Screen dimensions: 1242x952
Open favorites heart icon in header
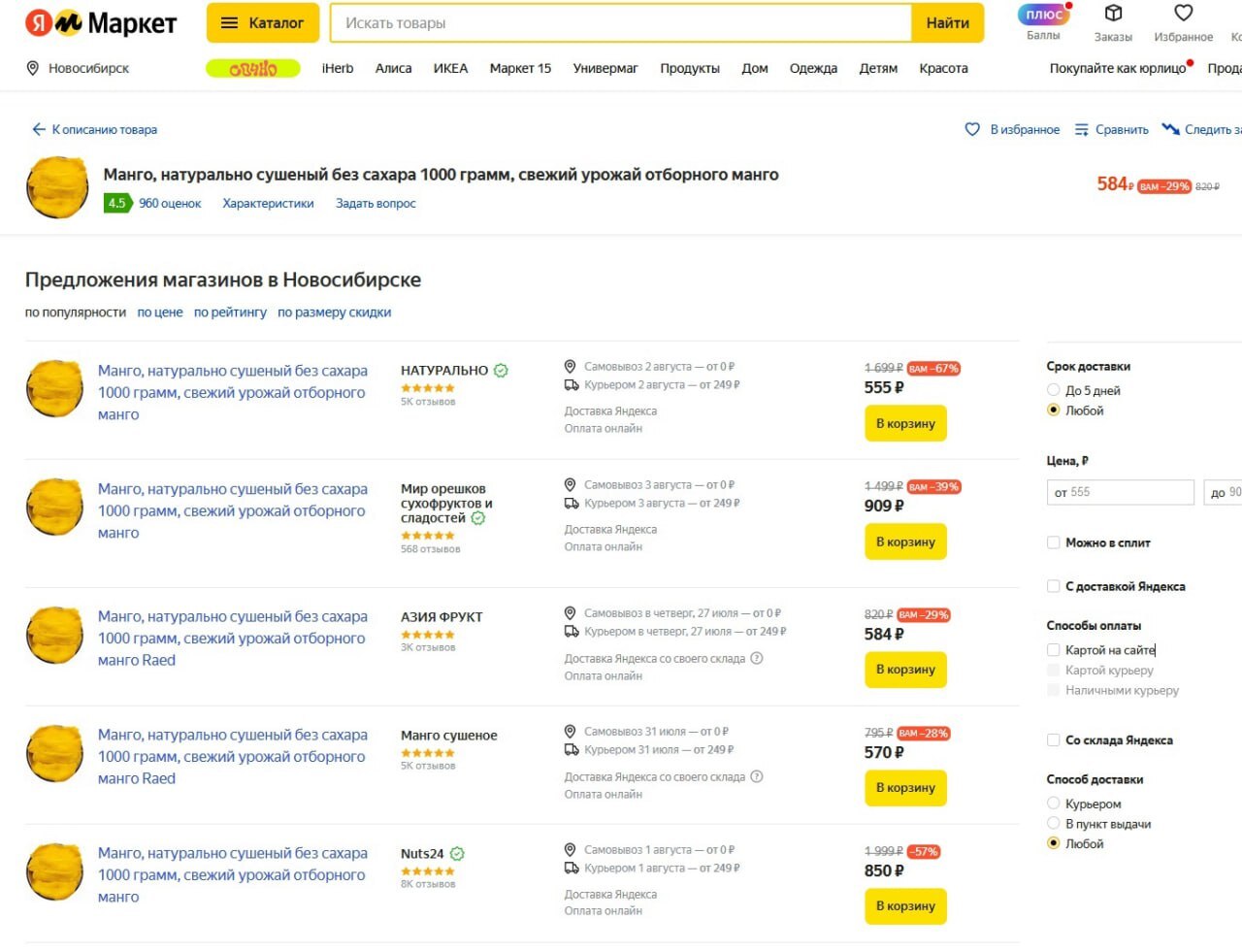(1183, 14)
